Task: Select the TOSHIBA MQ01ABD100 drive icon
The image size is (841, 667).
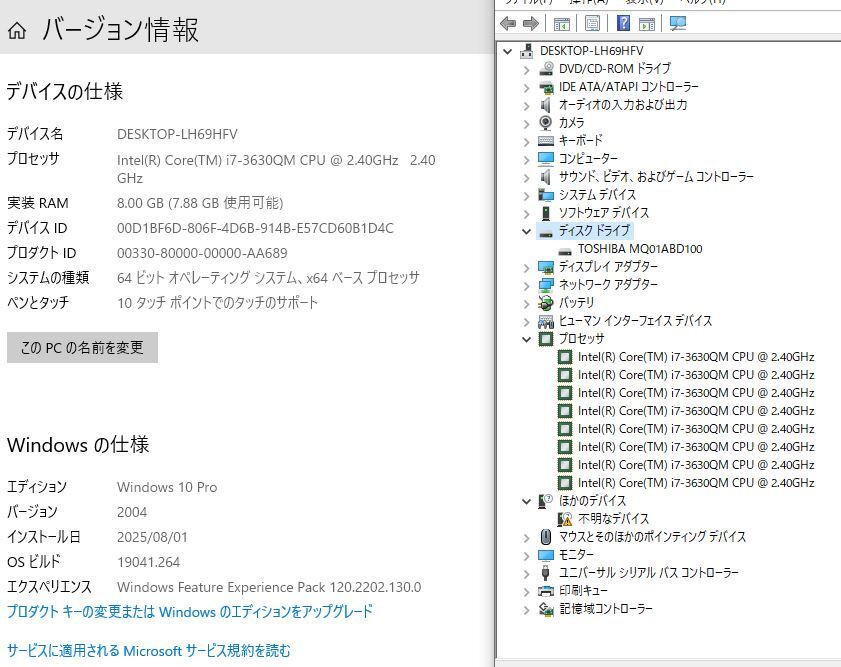Action: (565, 249)
